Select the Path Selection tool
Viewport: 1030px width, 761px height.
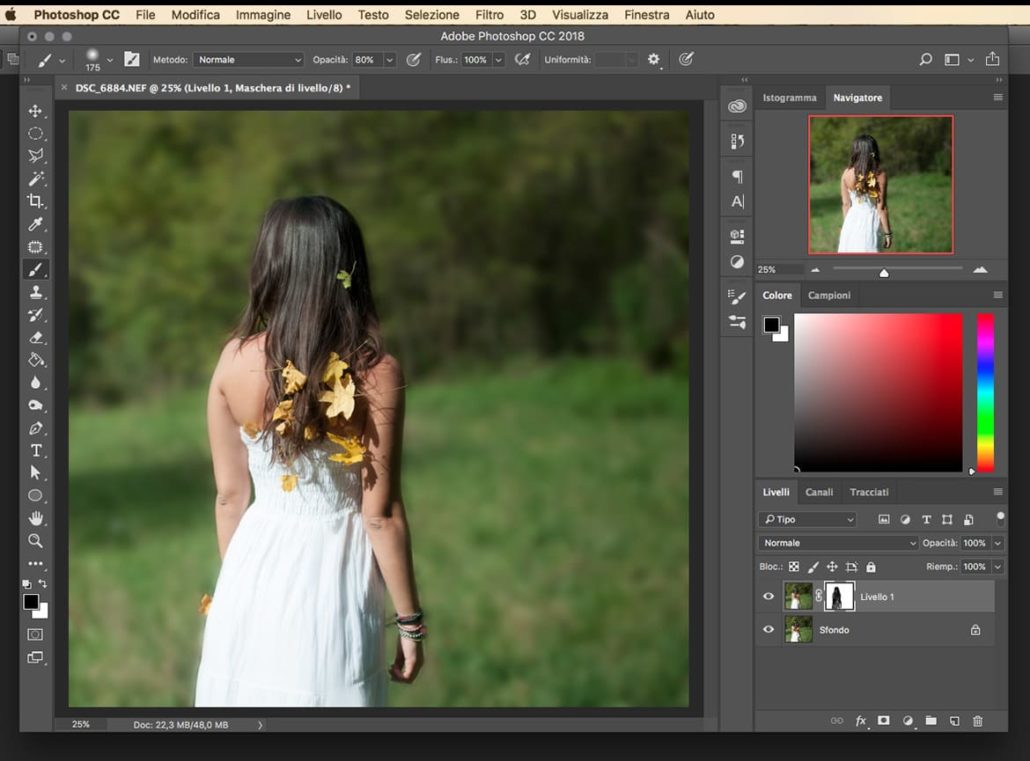click(x=35, y=473)
